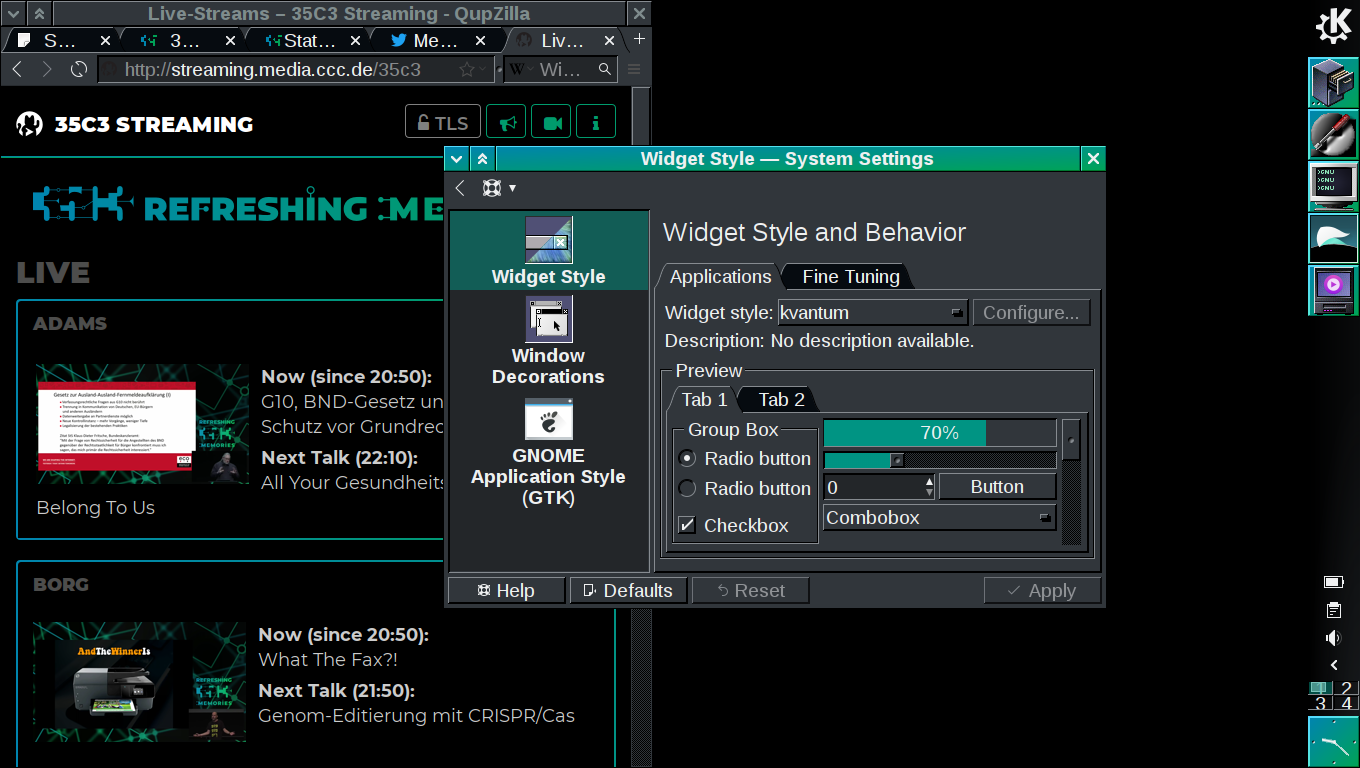1360x768 pixels.
Task: Click the preview horizontal slider handle
Action: point(897,460)
